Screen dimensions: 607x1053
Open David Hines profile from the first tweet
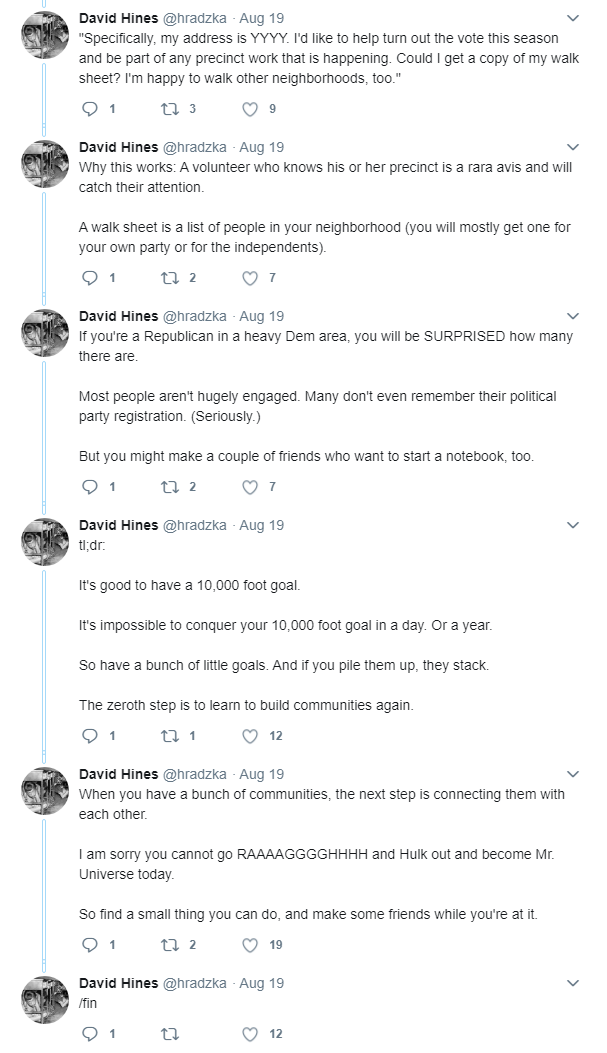click(x=119, y=18)
